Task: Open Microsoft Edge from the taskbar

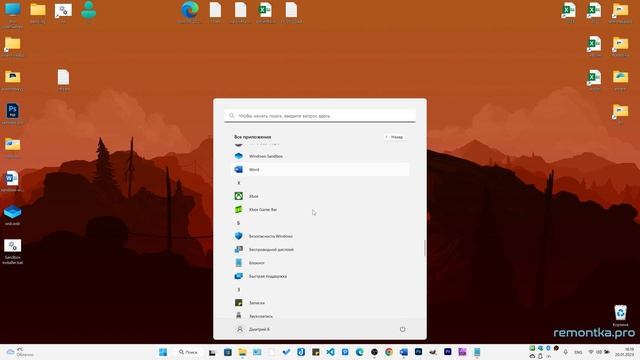Action: (x=360, y=352)
